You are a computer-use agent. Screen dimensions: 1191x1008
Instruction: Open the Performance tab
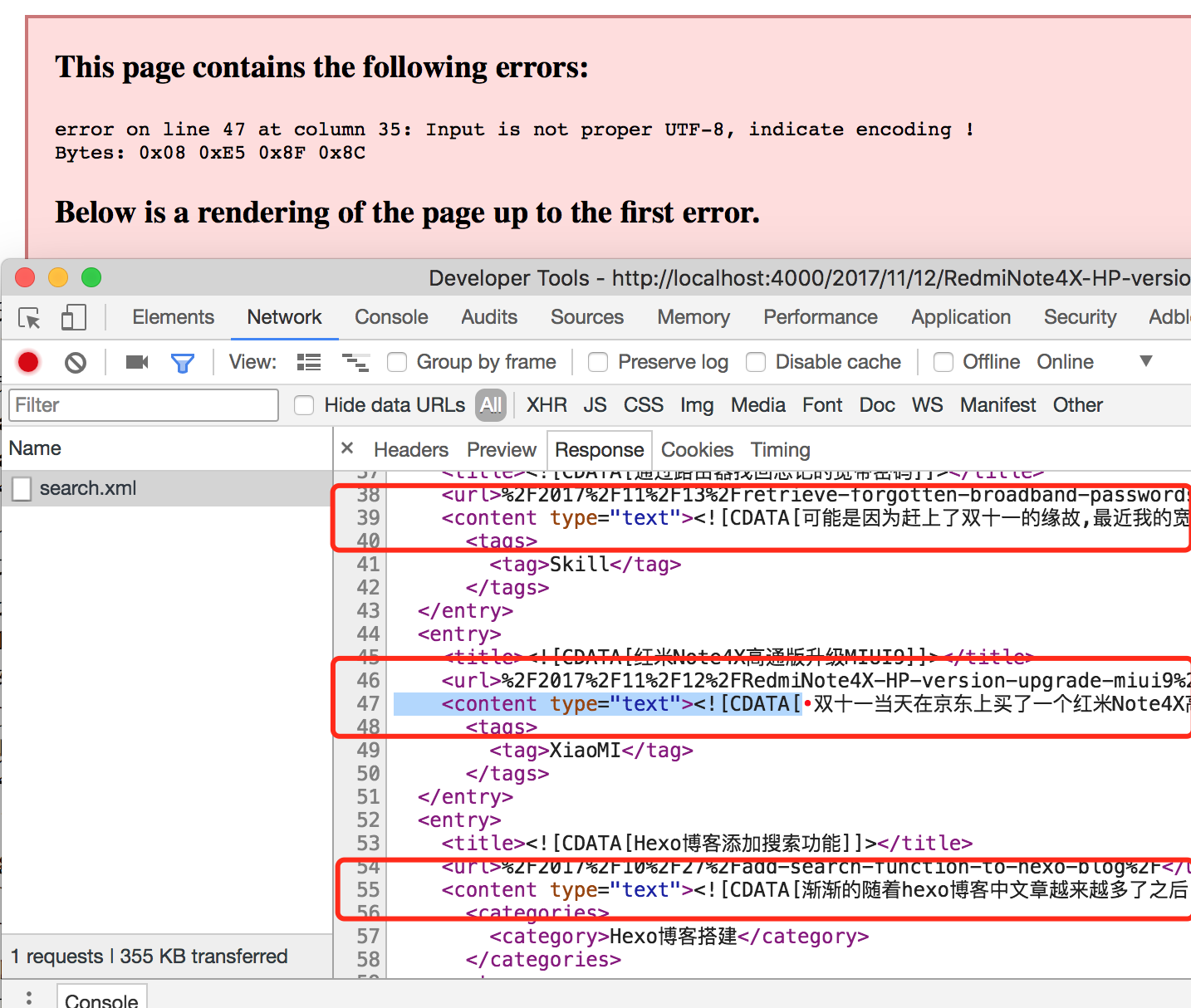pos(821,317)
